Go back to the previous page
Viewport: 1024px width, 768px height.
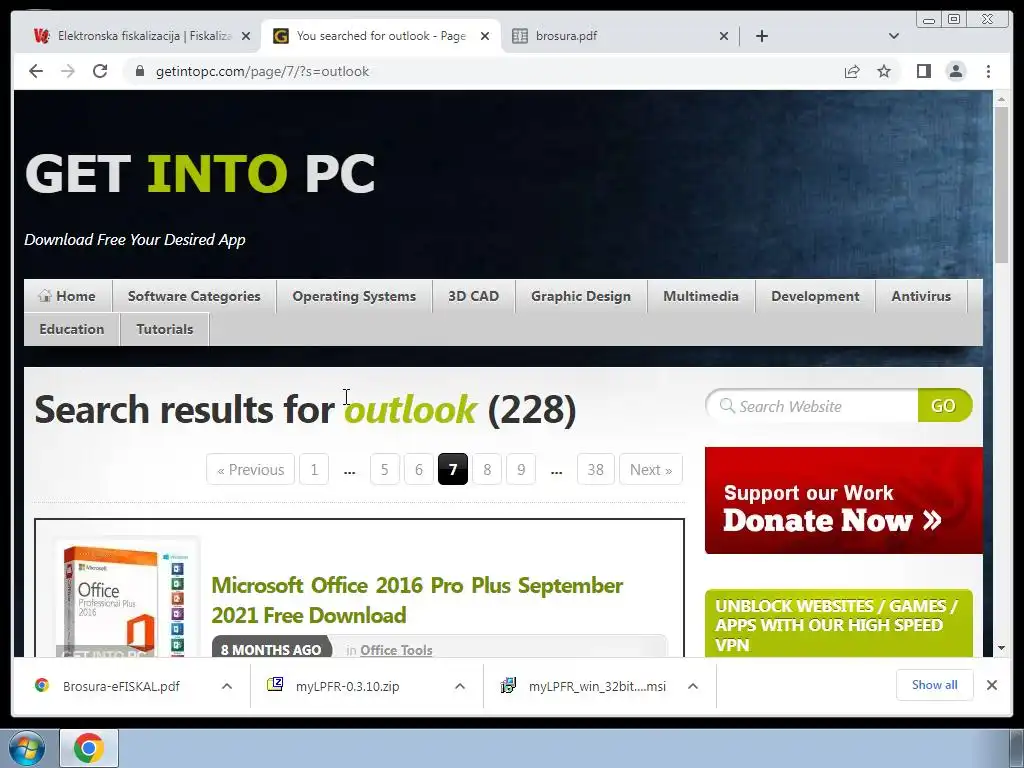point(36,71)
